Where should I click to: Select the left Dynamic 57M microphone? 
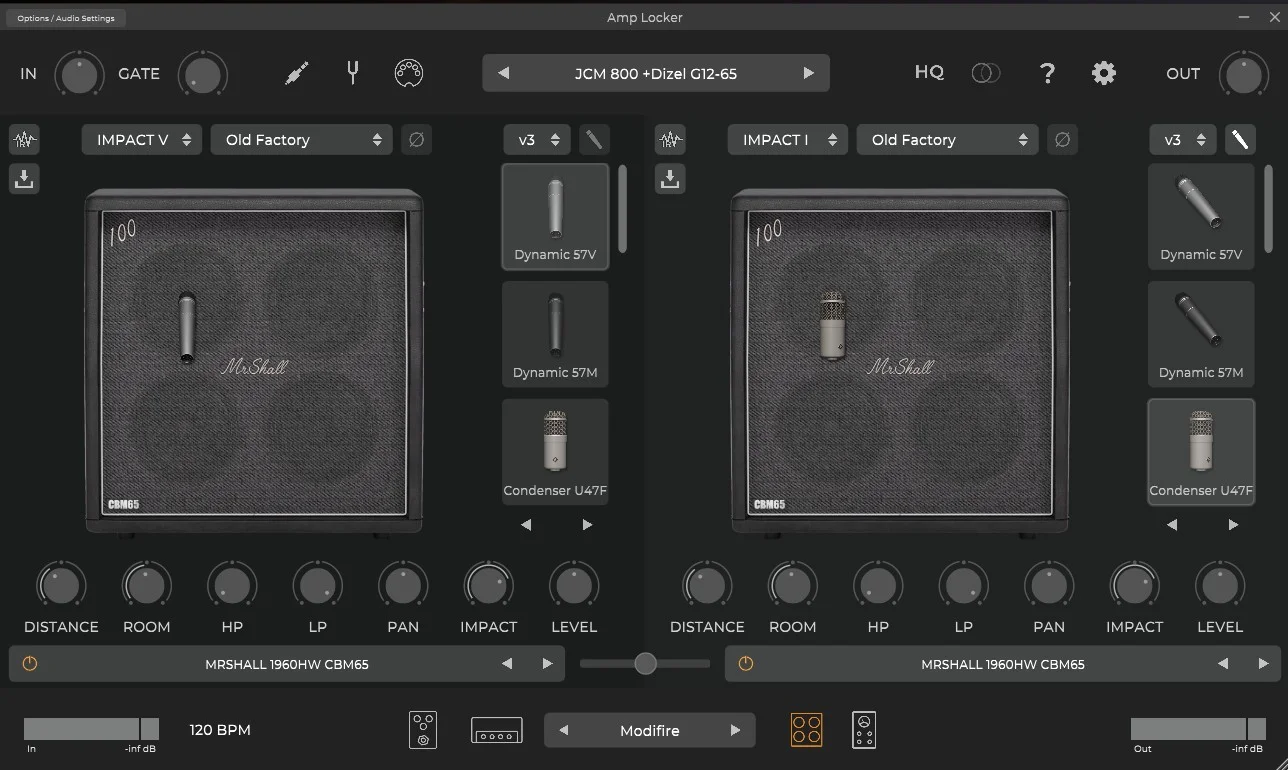[555, 334]
